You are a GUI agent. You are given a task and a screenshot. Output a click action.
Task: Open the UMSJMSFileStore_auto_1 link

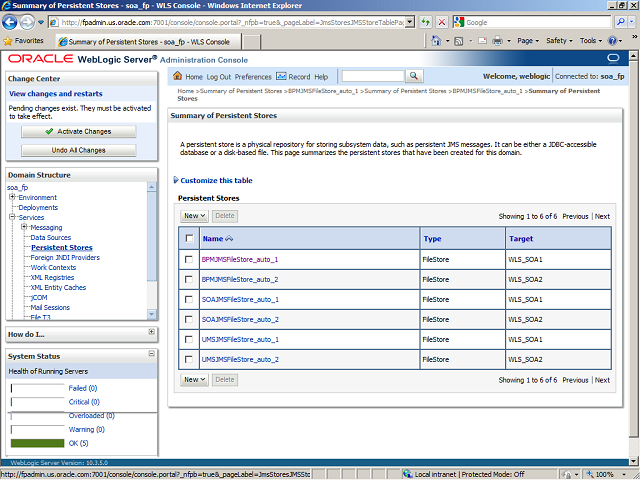240,339
